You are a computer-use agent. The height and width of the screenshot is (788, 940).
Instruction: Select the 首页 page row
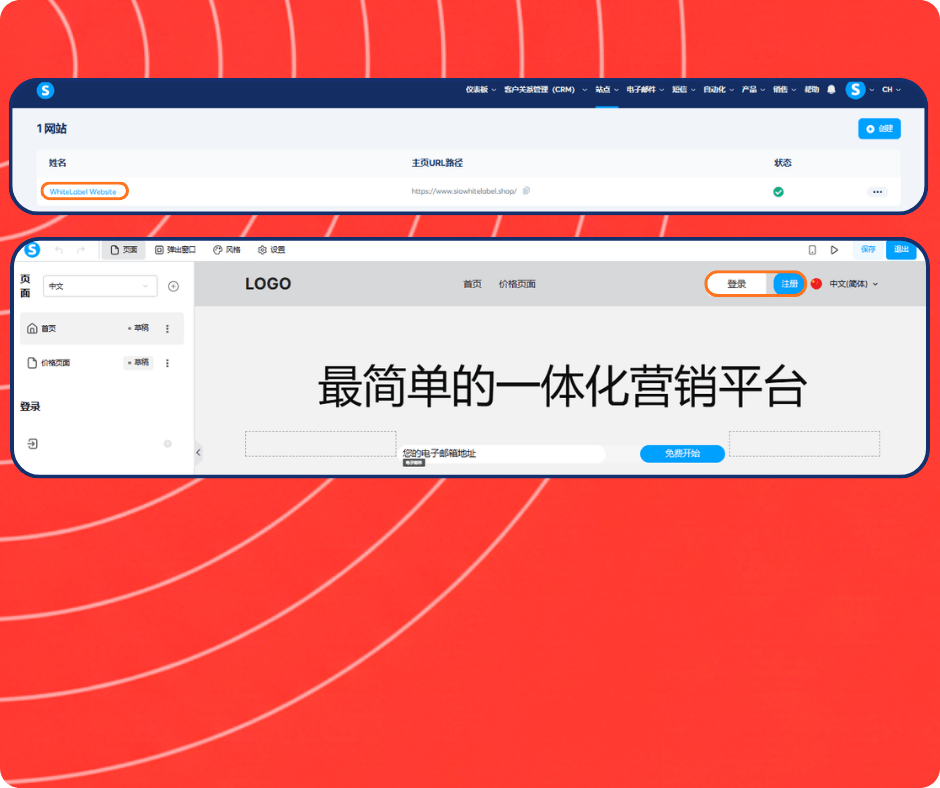click(102, 328)
